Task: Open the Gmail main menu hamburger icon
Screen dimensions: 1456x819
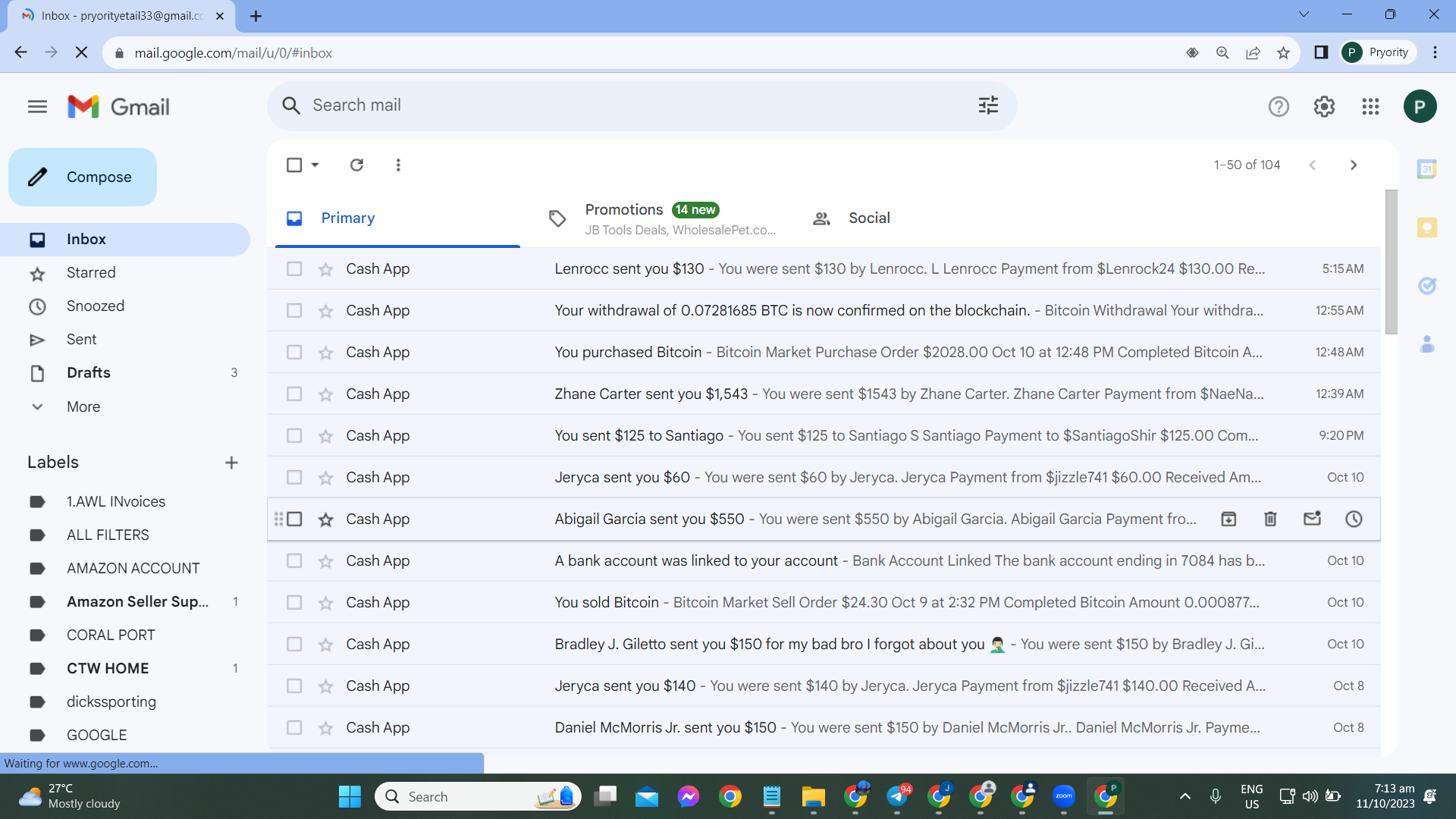Action: click(x=37, y=107)
